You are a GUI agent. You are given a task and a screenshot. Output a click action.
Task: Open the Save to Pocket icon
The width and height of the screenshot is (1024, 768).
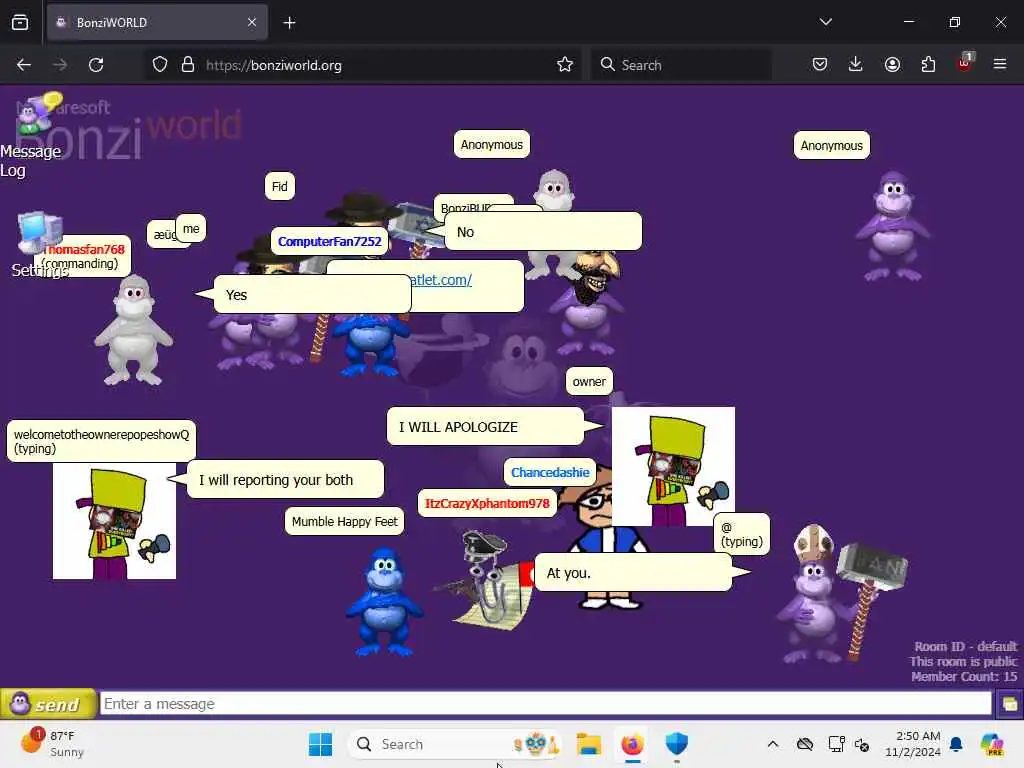coord(820,64)
